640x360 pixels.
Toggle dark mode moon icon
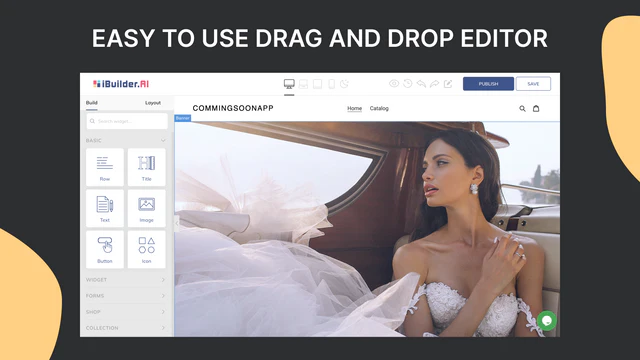click(x=344, y=84)
